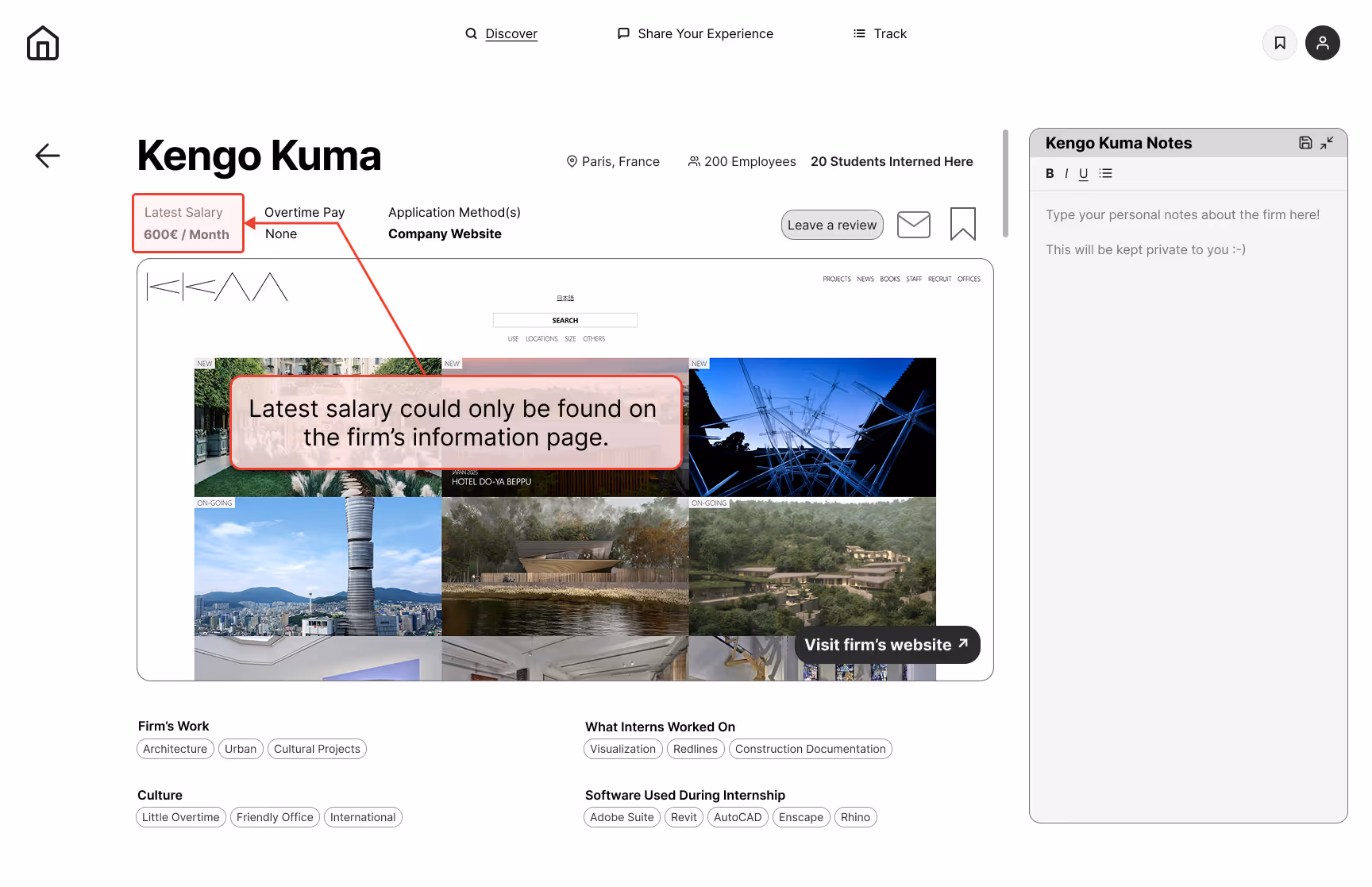Image resolution: width=1372 pixels, height=887 pixels.
Task: Go back with the left arrow
Action: pos(48,156)
